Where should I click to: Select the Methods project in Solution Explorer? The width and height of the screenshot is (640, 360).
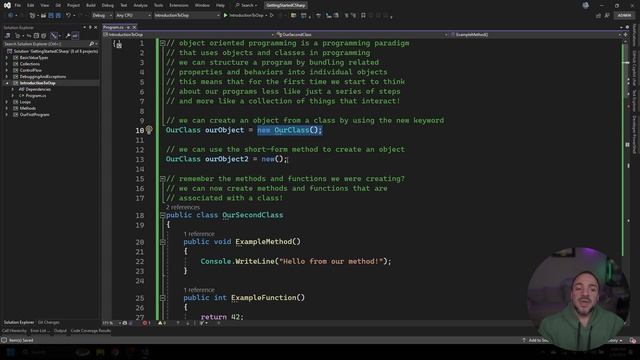[27, 108]
